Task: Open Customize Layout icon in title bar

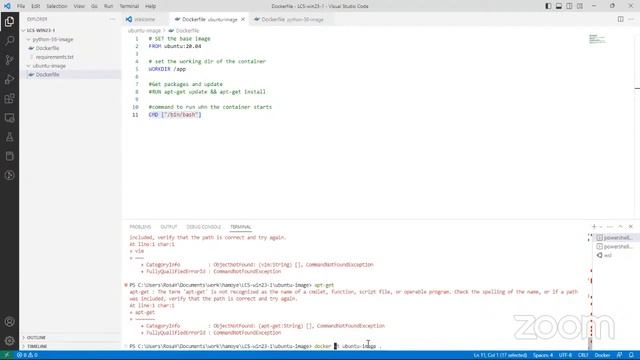Action: point(580,6)
